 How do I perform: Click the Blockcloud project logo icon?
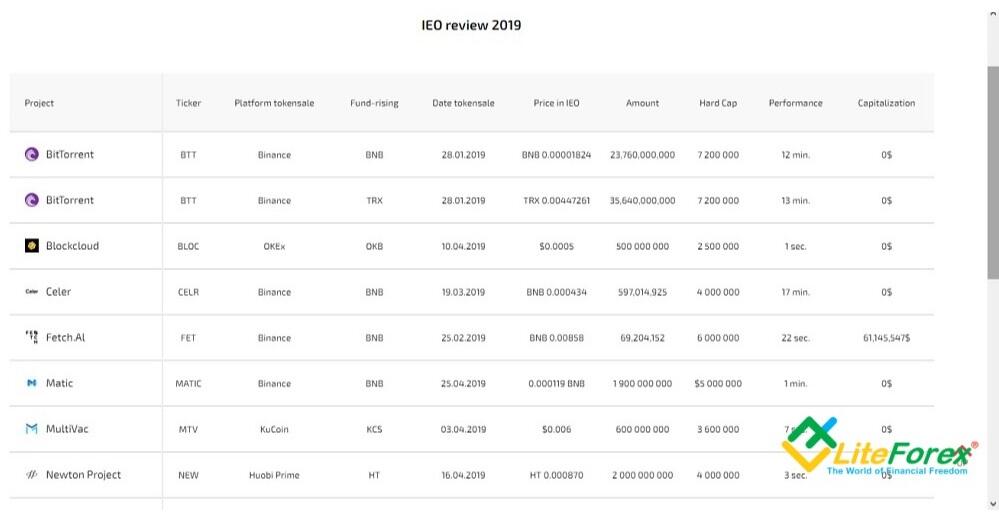pyautogui.click(x=31, y=246)
